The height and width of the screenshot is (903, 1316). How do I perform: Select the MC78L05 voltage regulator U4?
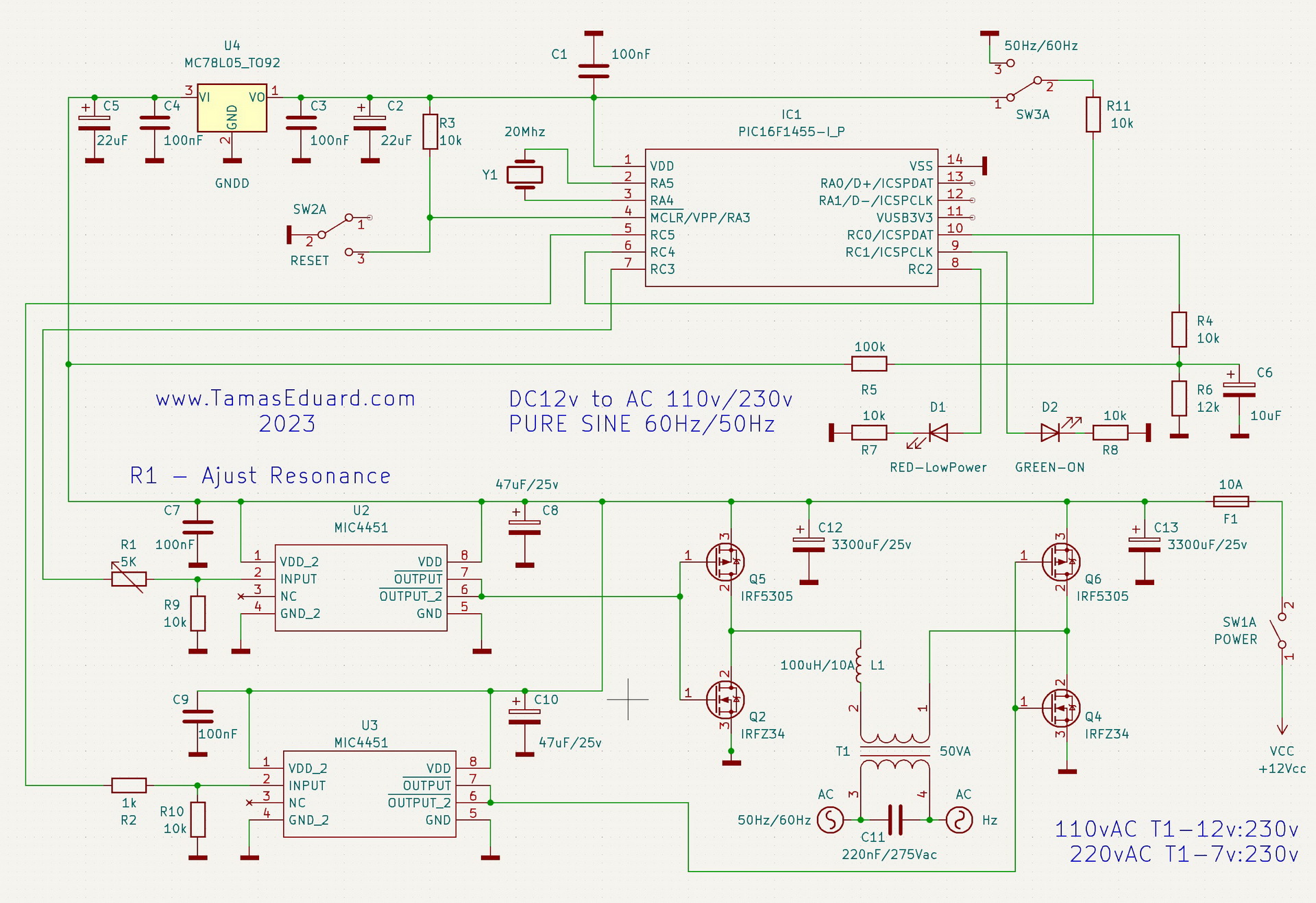click(232, 108)
